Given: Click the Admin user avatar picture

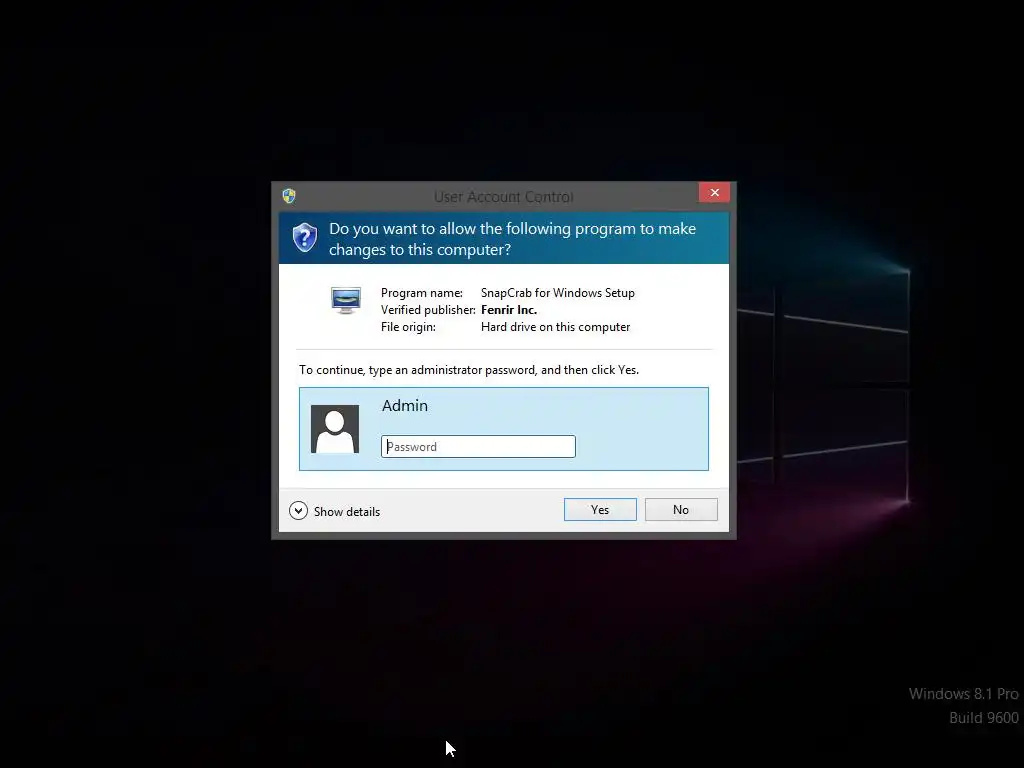Looking at the screenshot, I should [335, 429].
